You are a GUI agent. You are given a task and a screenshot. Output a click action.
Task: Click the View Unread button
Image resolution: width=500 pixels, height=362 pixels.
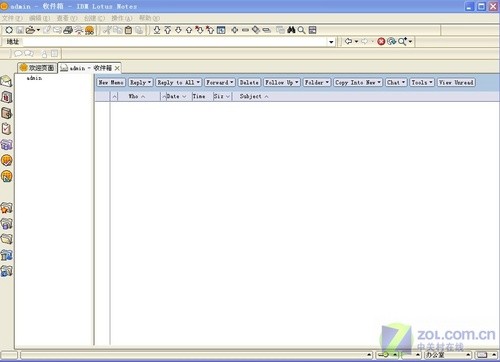click(x=456, y=82)
